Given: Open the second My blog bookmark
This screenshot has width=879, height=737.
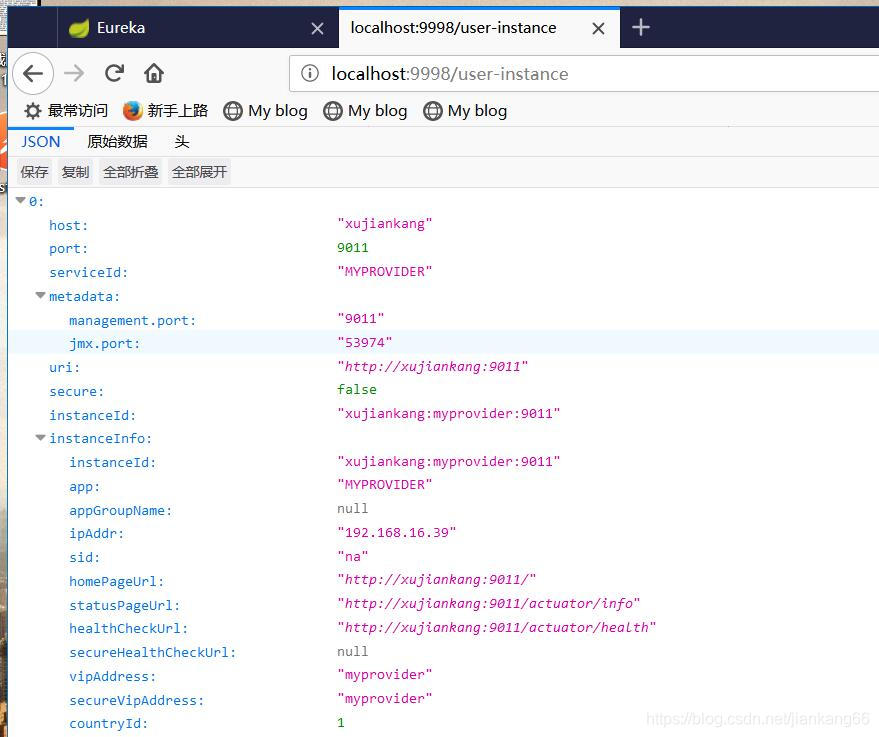Looking at the screenshot, I should [365, 111].
